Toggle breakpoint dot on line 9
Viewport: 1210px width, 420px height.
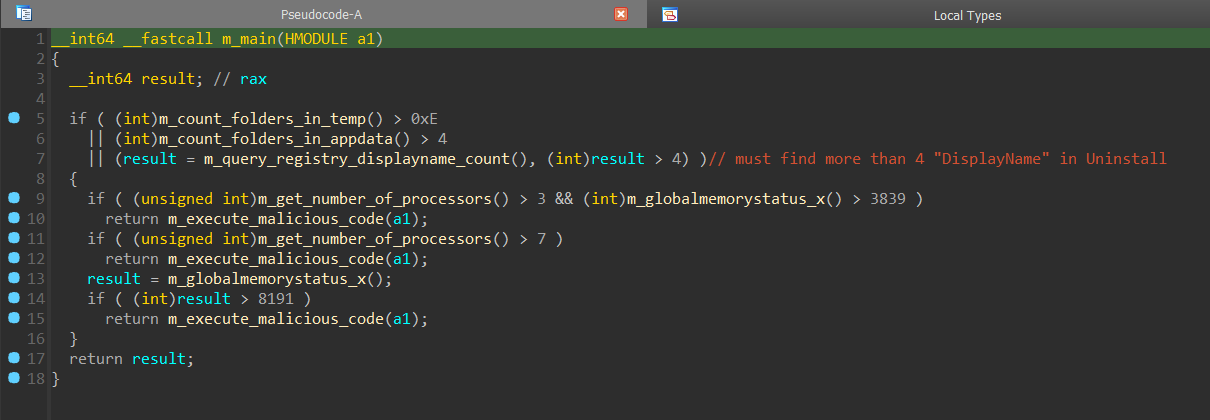14,198
